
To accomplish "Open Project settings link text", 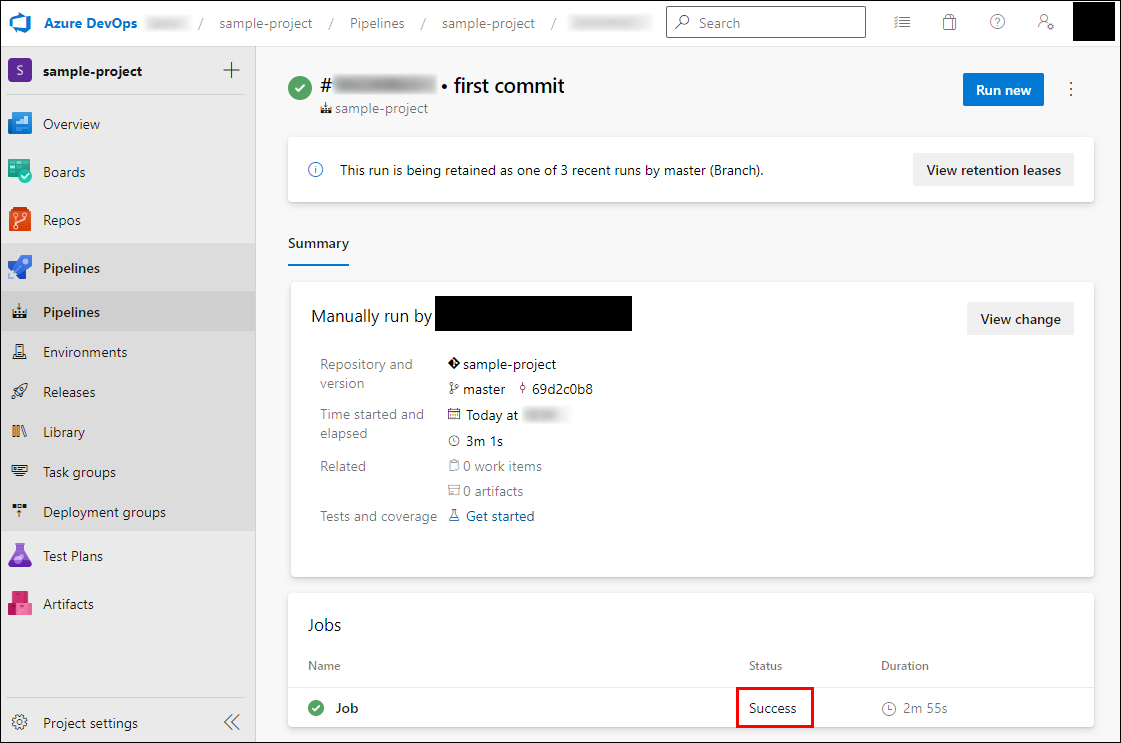I will pos(90,723).
